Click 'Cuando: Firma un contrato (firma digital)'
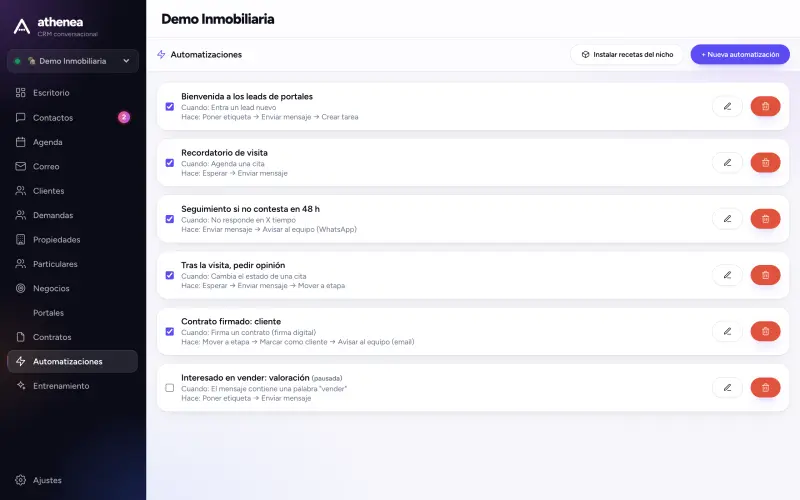This screenshot has width=800, height=500. [x=248, y=332]
